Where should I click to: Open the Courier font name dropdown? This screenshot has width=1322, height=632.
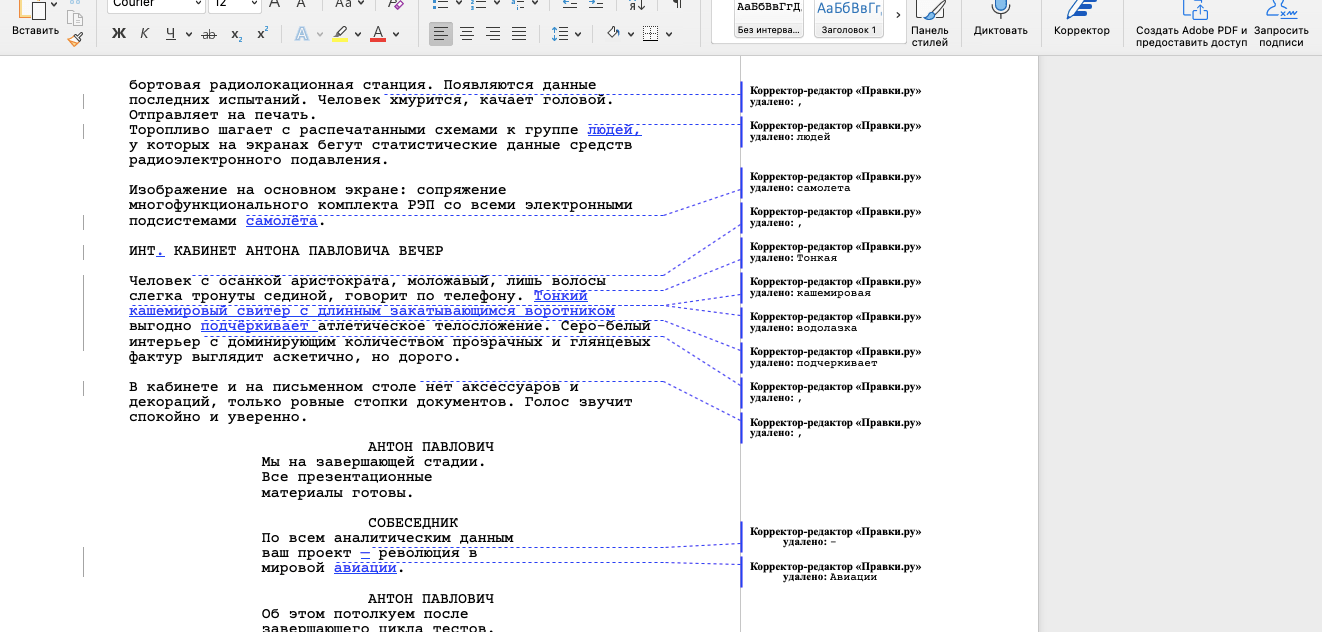[198, 4]
